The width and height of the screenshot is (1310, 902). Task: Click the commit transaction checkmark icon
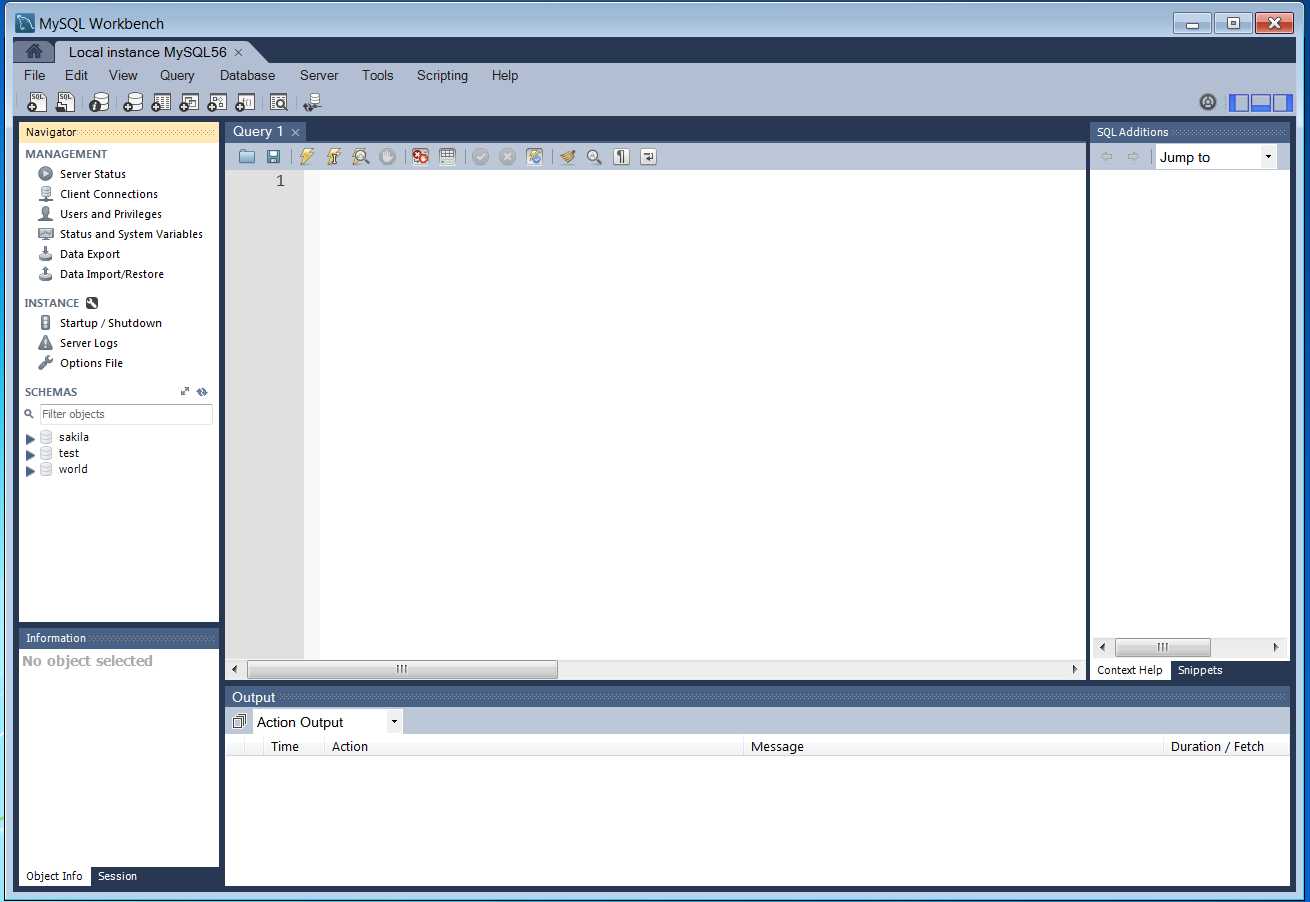point(481,157)
